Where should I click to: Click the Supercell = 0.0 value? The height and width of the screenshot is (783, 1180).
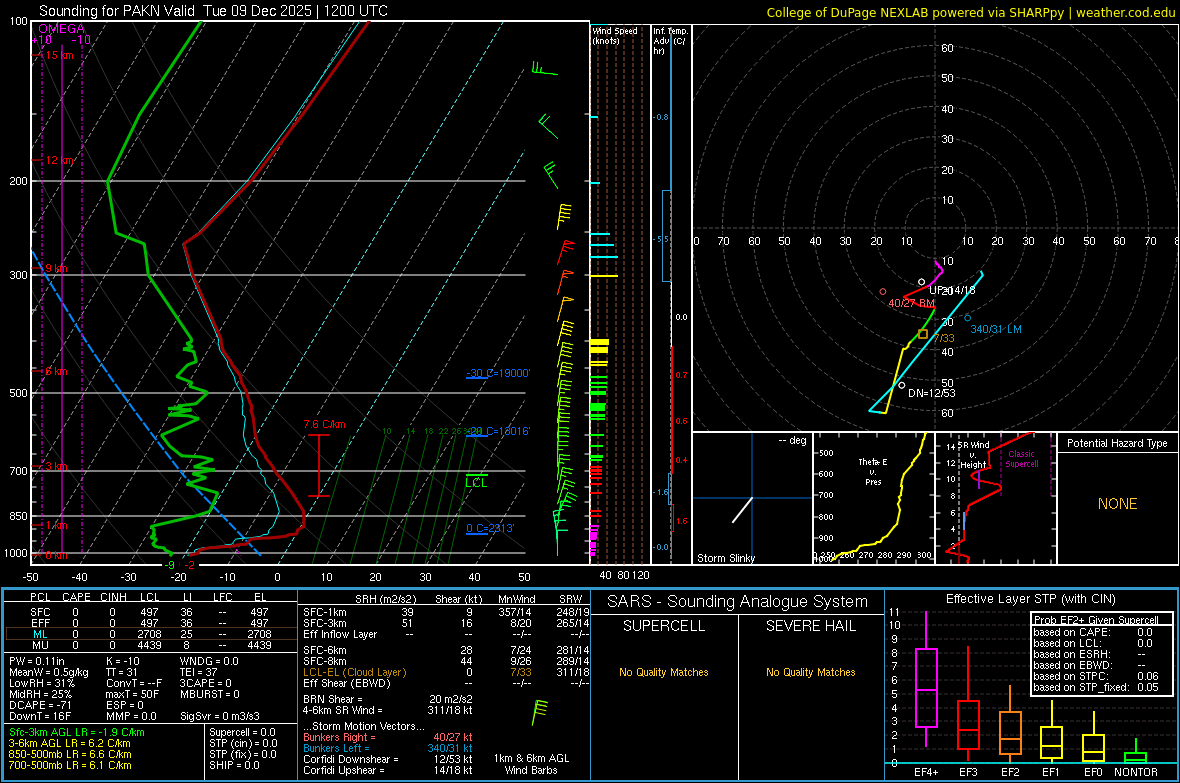point(242,732)
